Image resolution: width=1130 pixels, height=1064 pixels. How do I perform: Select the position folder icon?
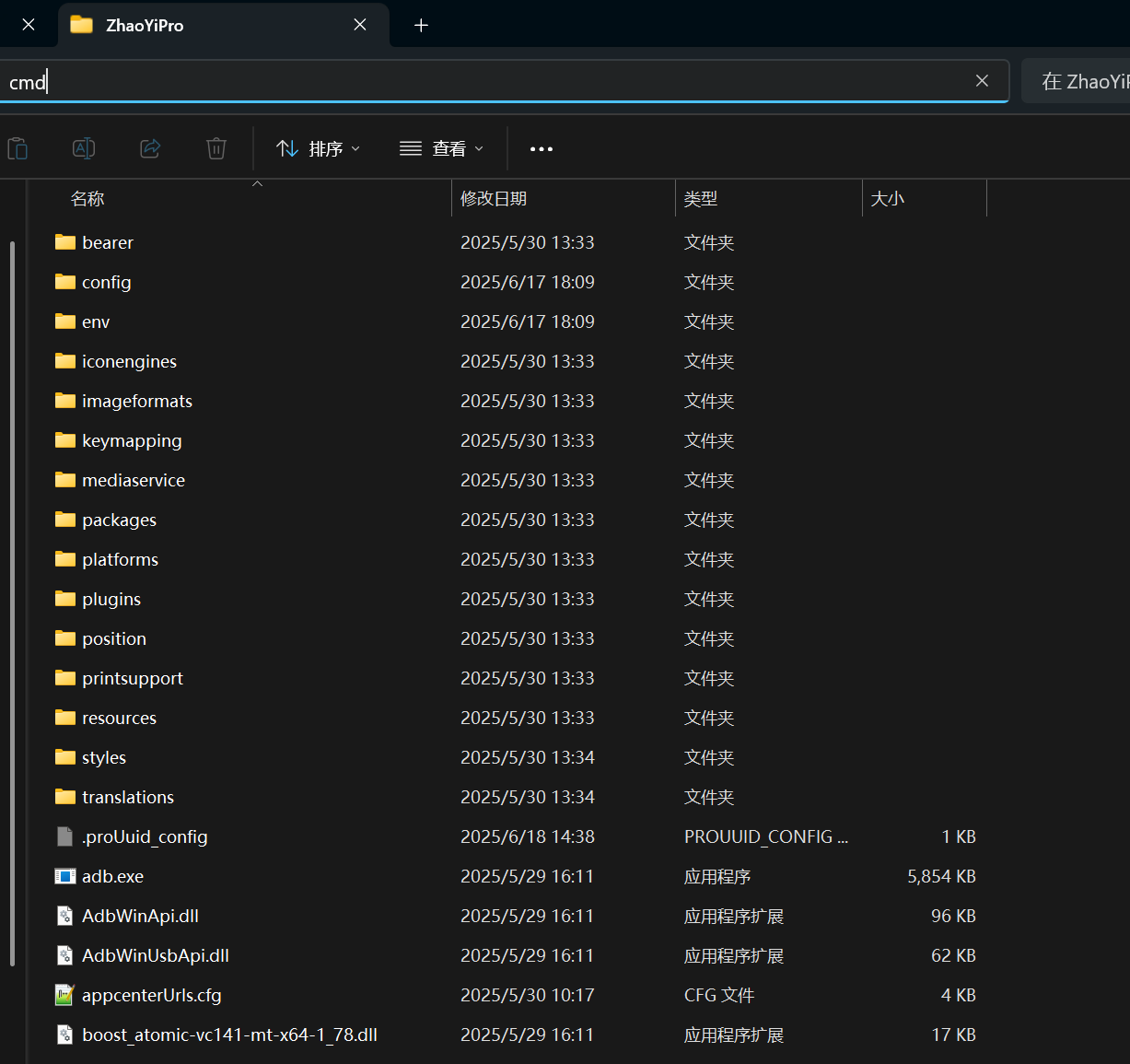(x=64, y=638)
